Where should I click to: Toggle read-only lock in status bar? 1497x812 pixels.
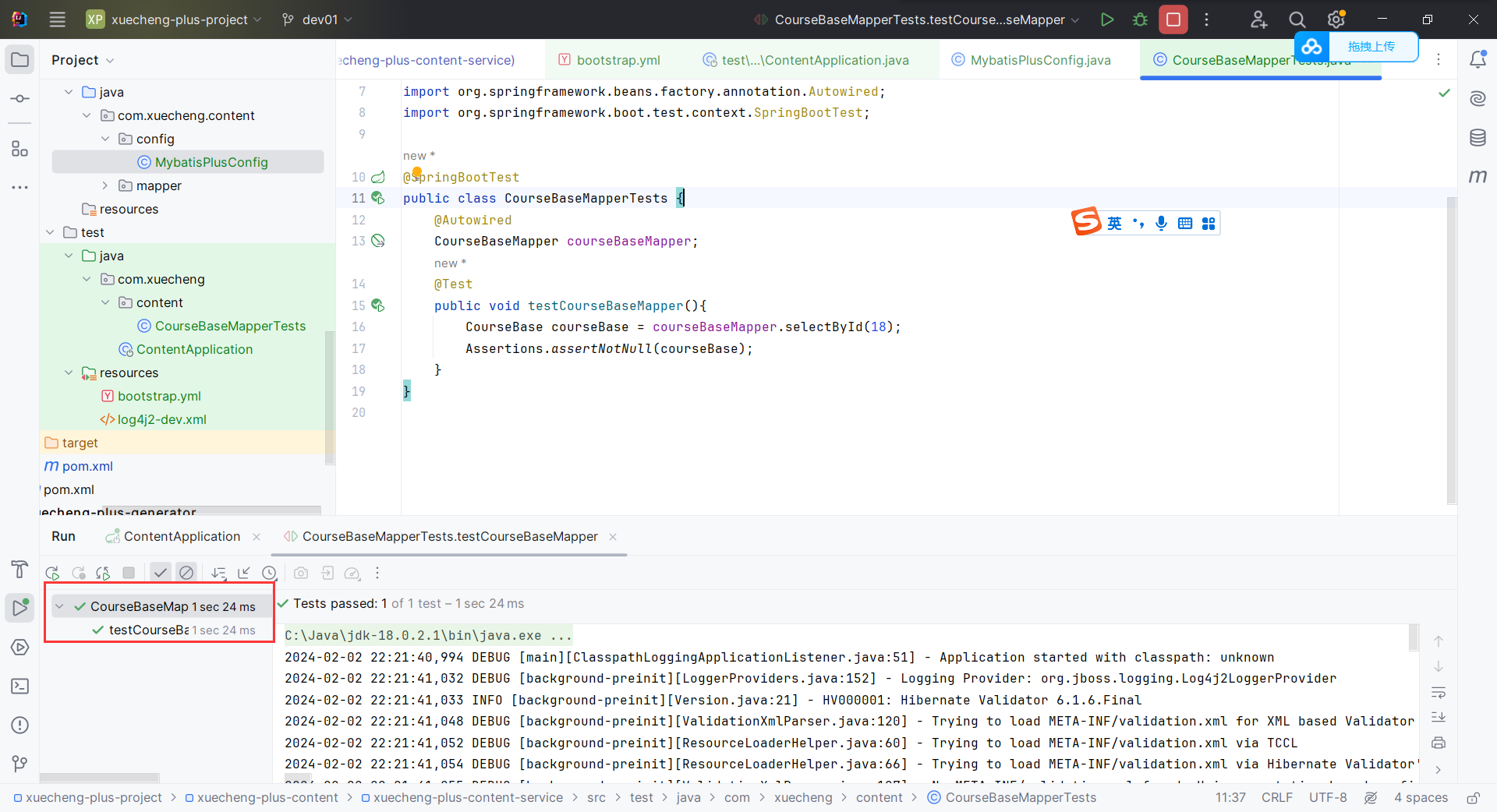(1473, 798)
